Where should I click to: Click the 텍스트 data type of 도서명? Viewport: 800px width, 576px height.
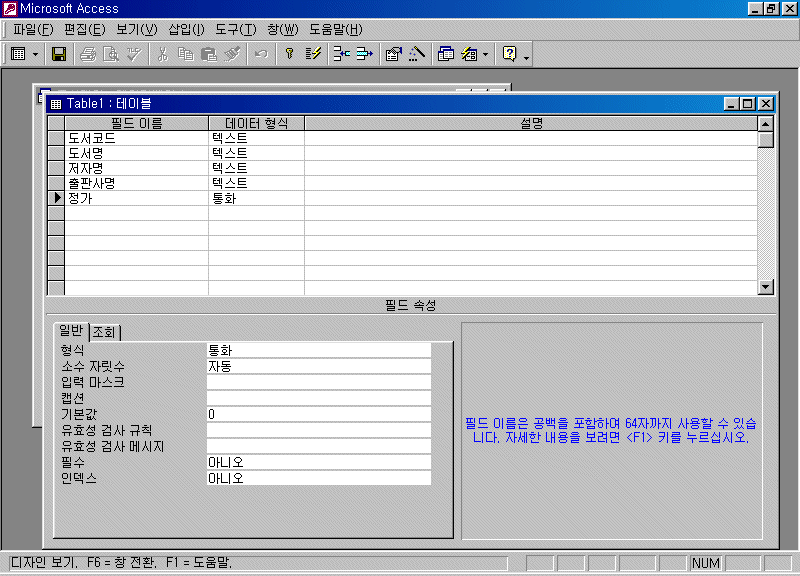[x=256, y=153]
